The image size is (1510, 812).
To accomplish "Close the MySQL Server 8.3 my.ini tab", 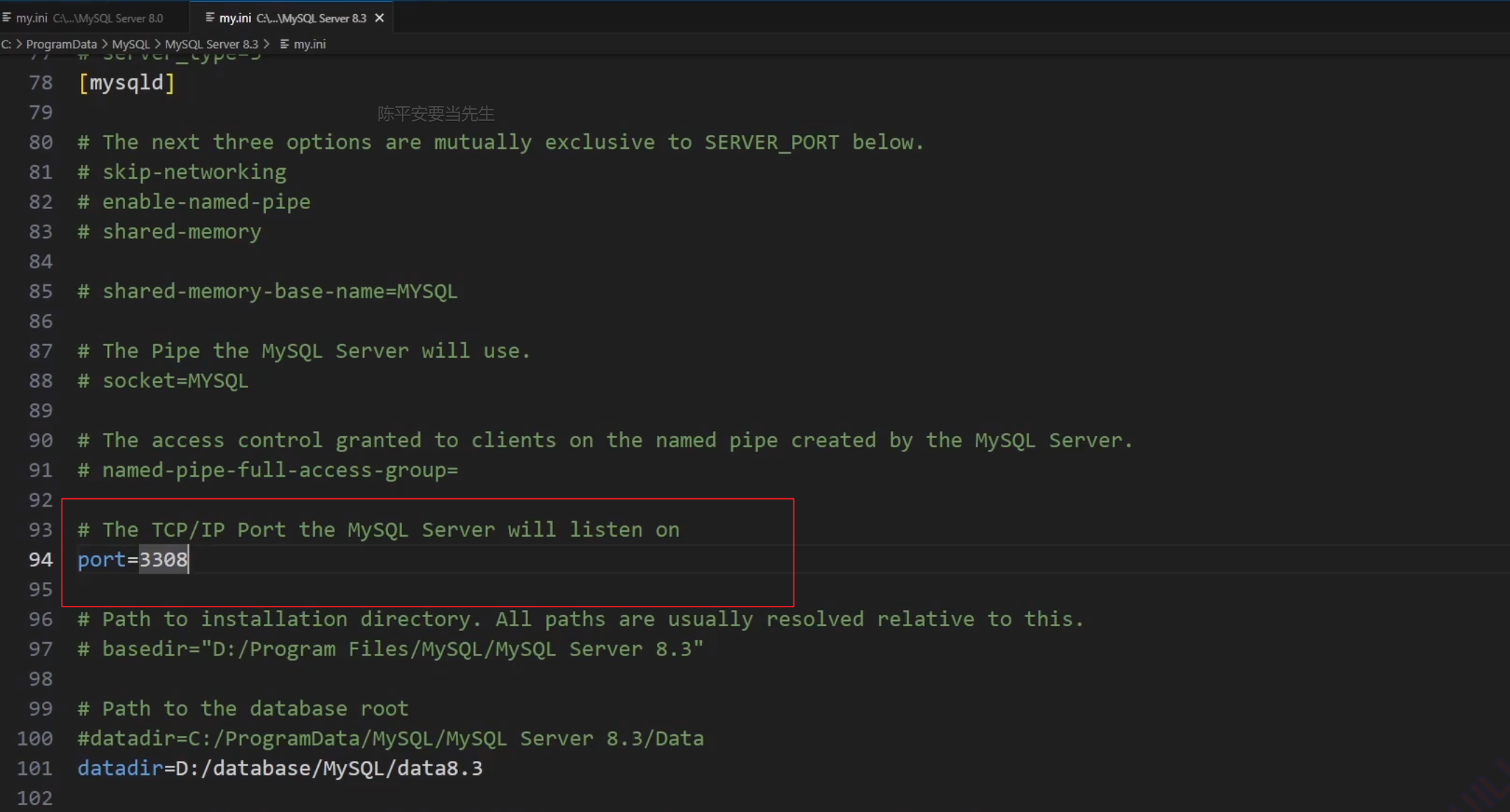I will (380, 18).
